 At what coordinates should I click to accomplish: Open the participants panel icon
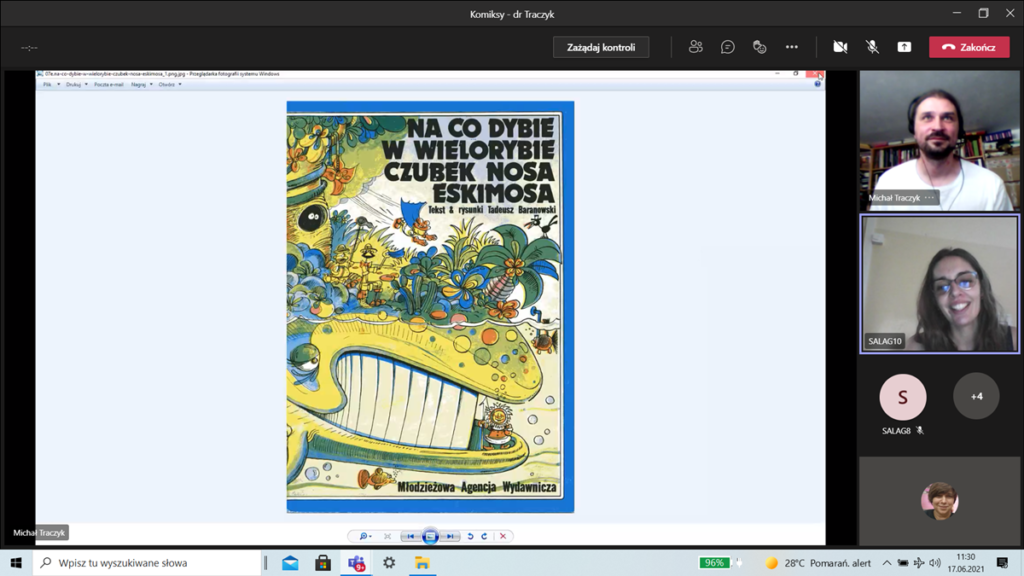(696, 47)
